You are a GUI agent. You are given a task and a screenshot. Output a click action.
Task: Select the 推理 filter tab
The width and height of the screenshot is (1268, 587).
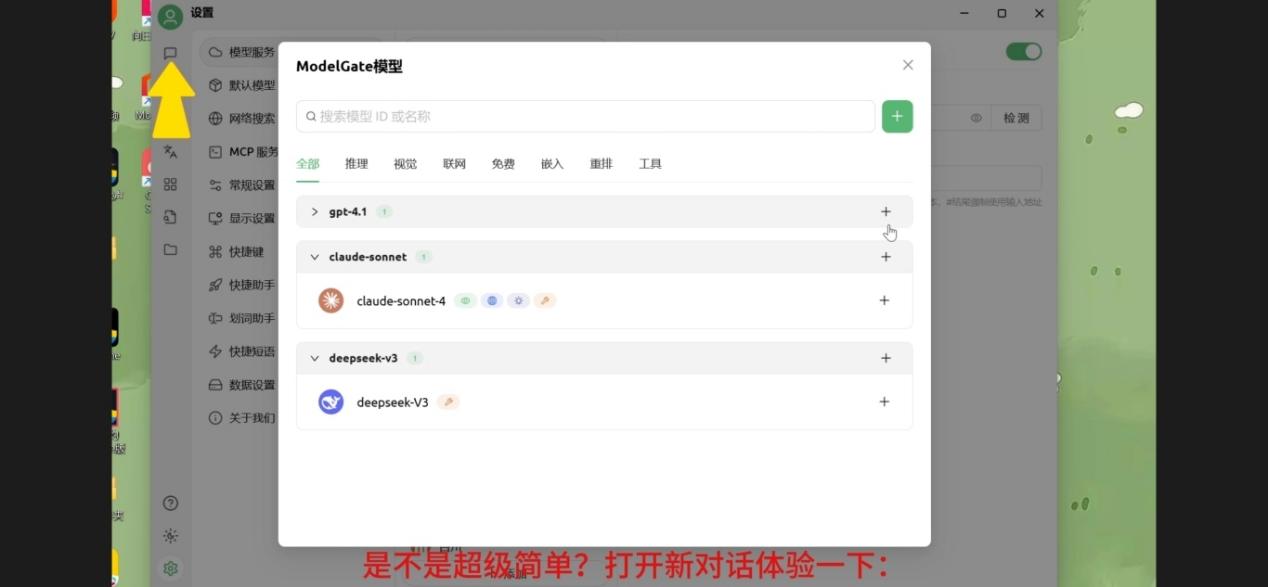[356, 164]
